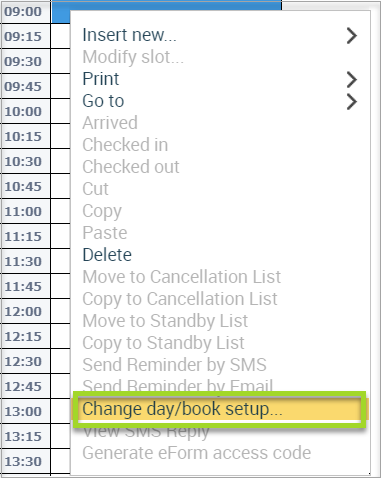Expand the Go to submenu arrow

click(352, 102)
